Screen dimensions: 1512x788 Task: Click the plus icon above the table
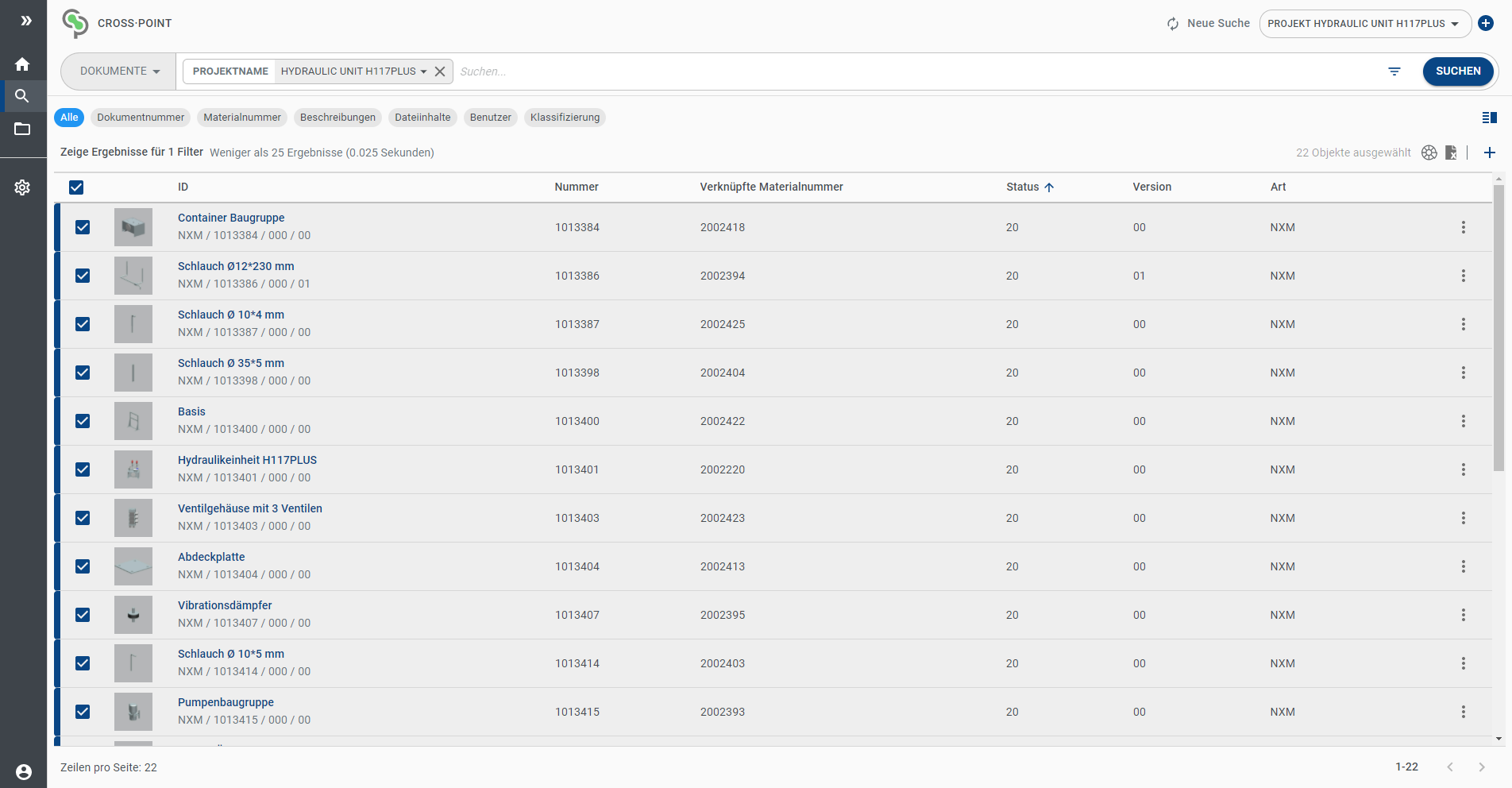tap(1490, 153)
